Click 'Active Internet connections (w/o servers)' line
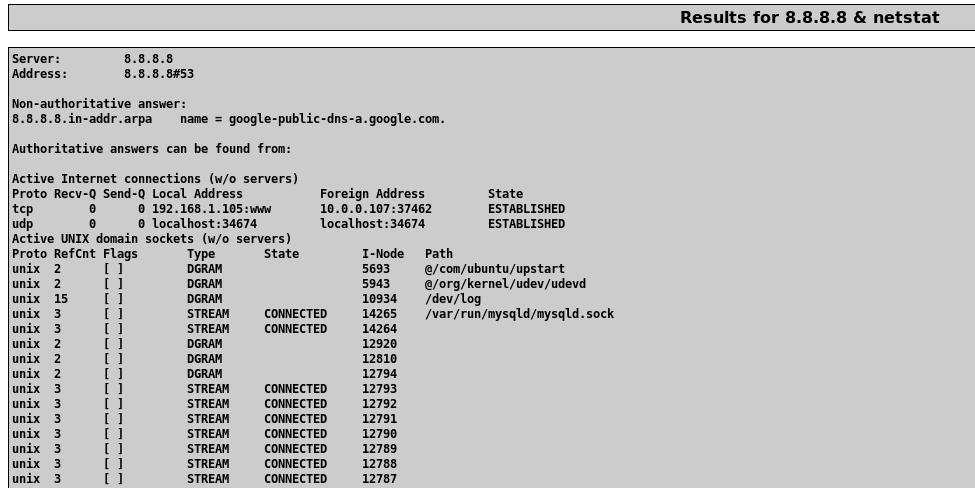 coord(155,179)
